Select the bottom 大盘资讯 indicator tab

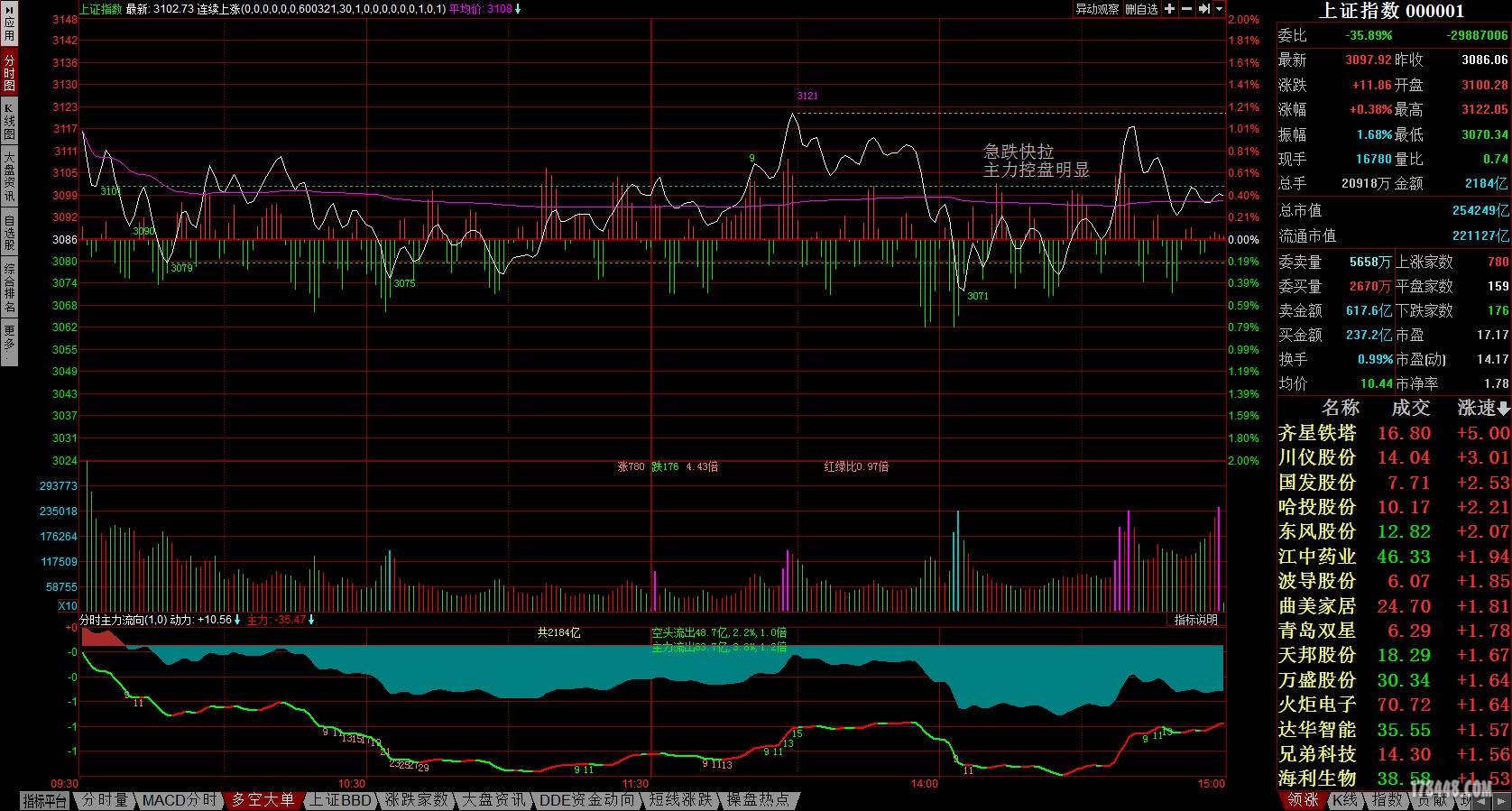coord(493,800)
